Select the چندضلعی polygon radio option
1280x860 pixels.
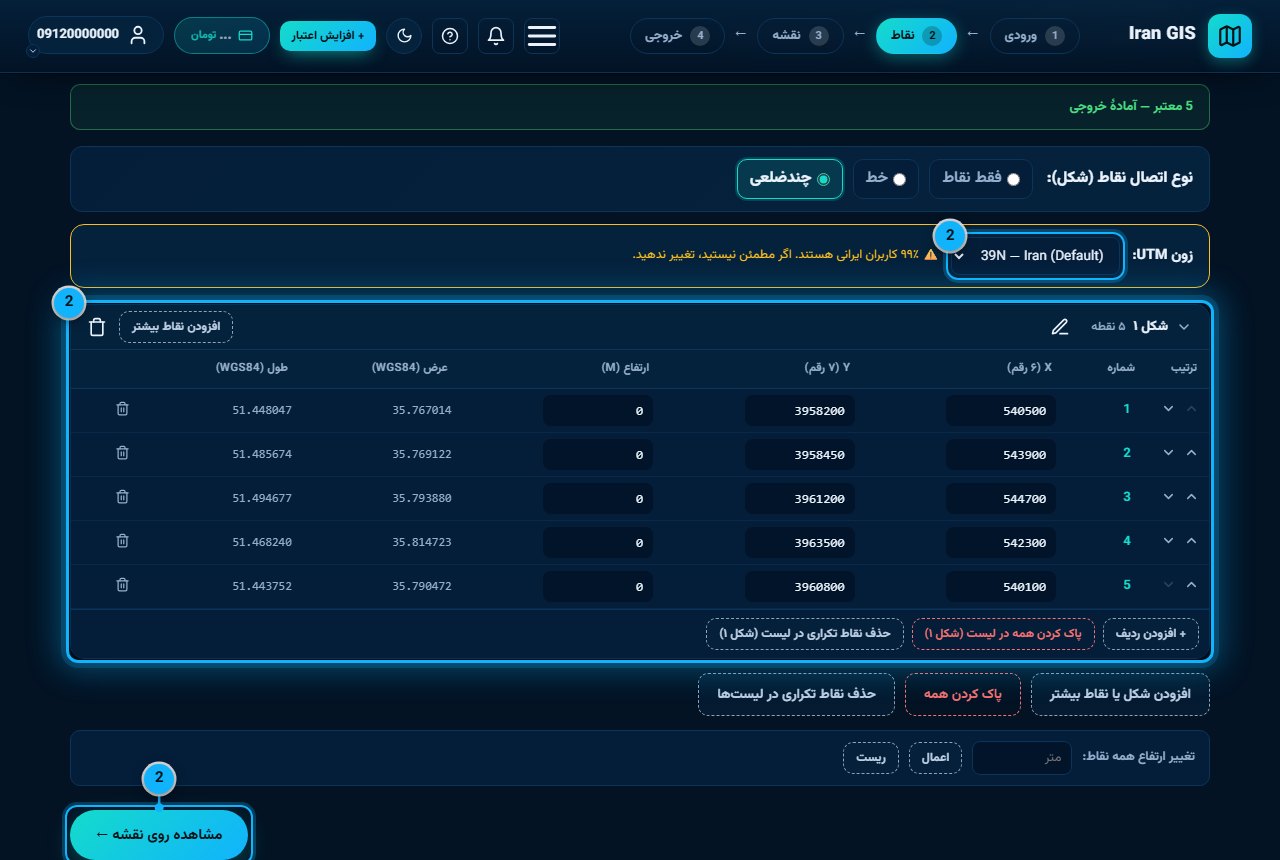pyautogui.click(x=790, y=179)
